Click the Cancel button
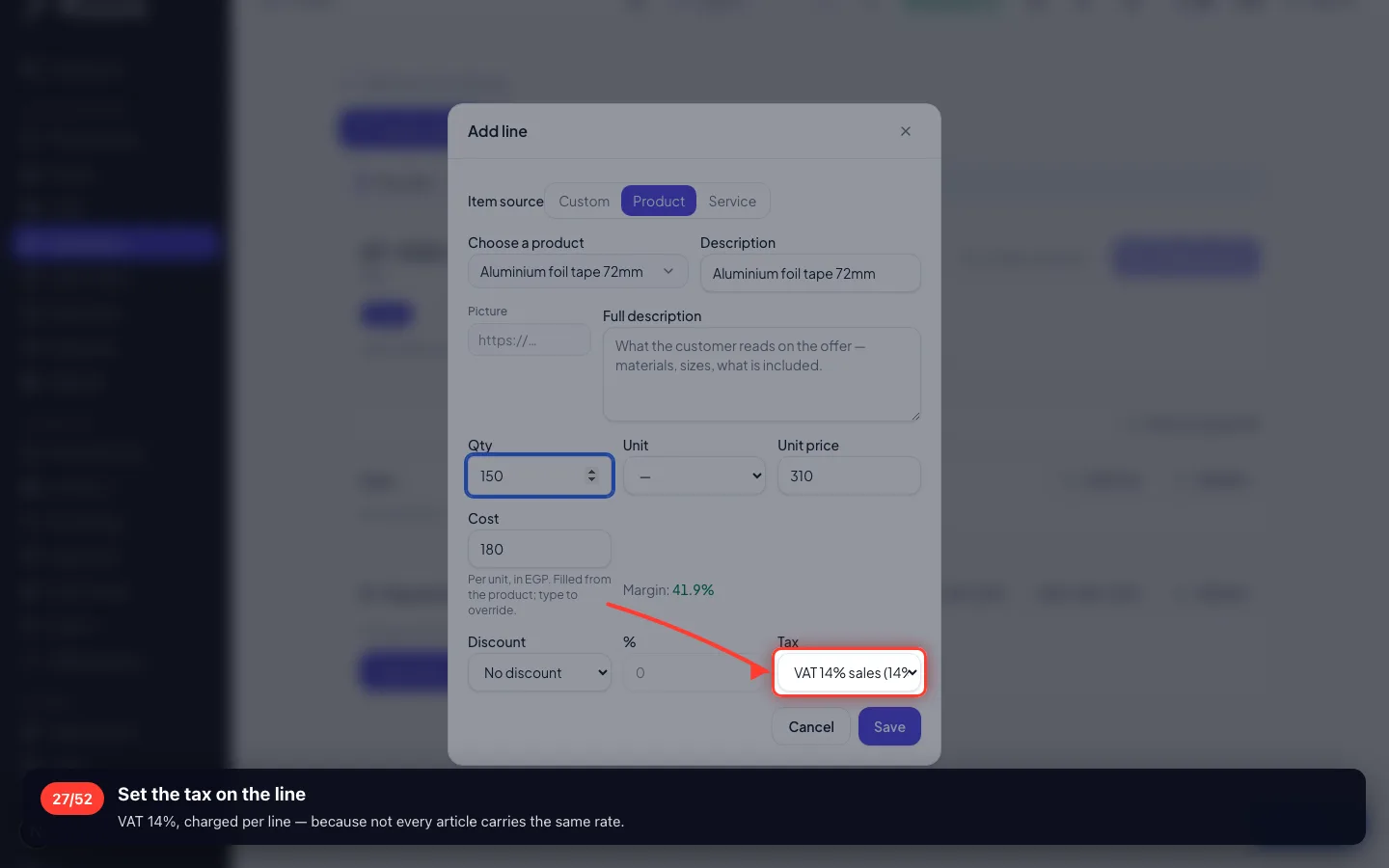Screen dimensions: 1389x868 point(811,727)
